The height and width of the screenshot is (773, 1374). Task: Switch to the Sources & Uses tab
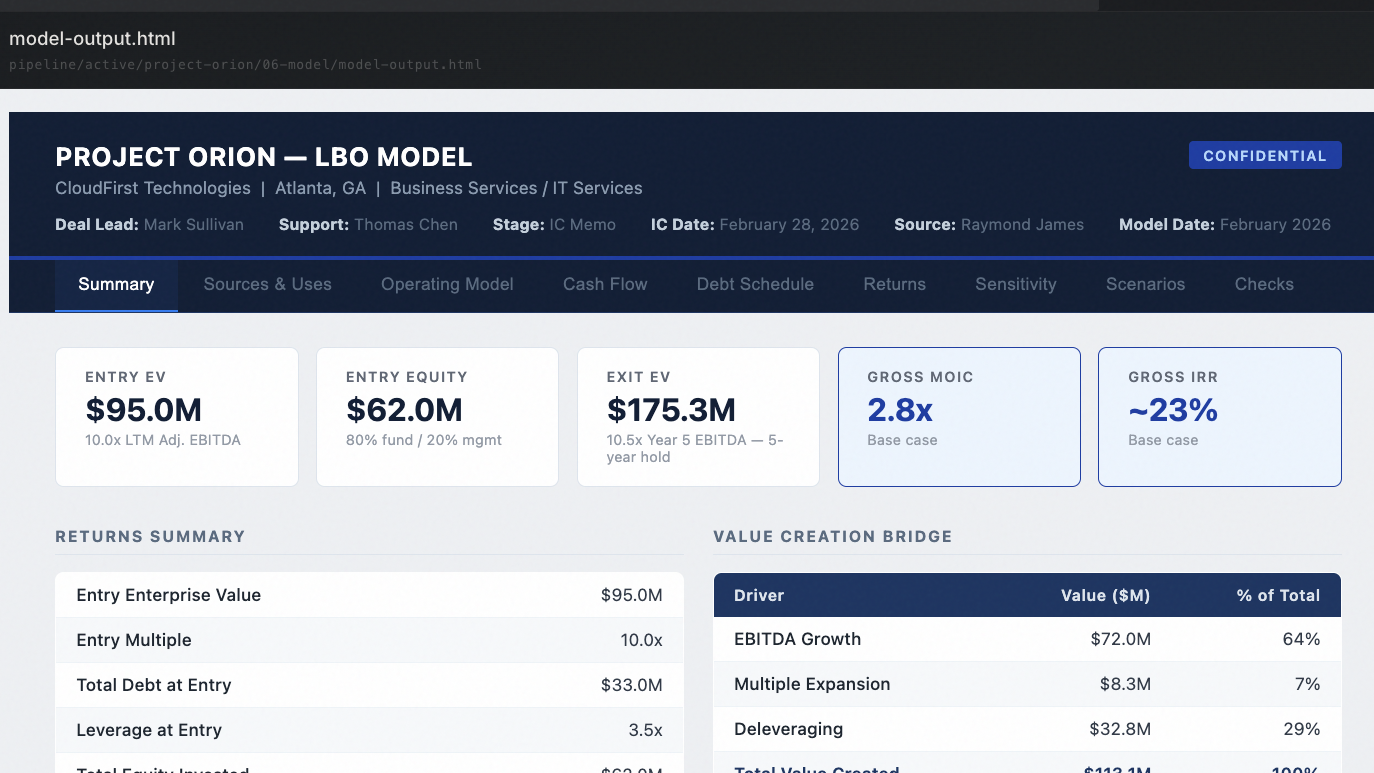[x=267, y=284]
